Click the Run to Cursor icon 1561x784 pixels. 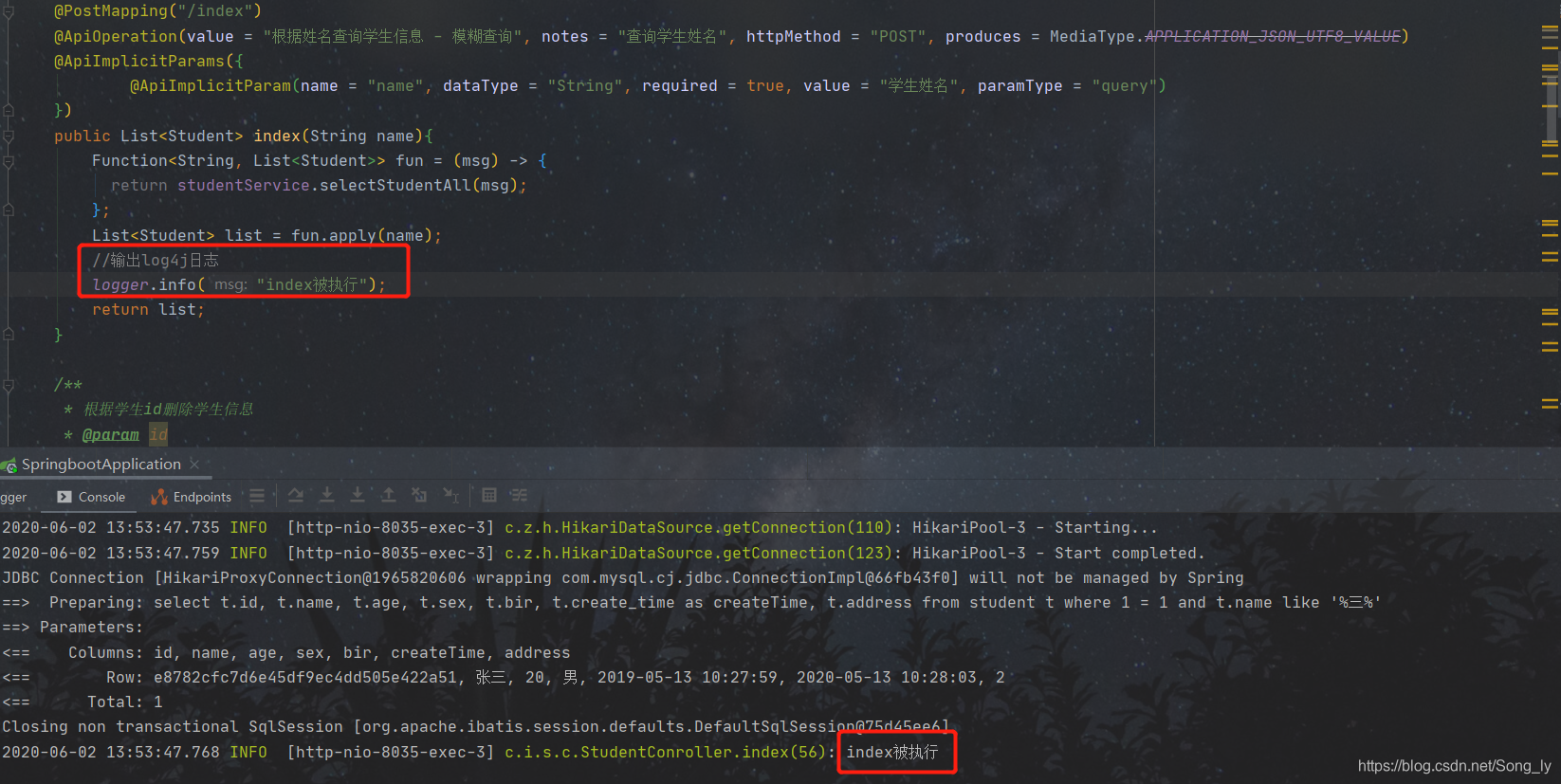(450, 496)
